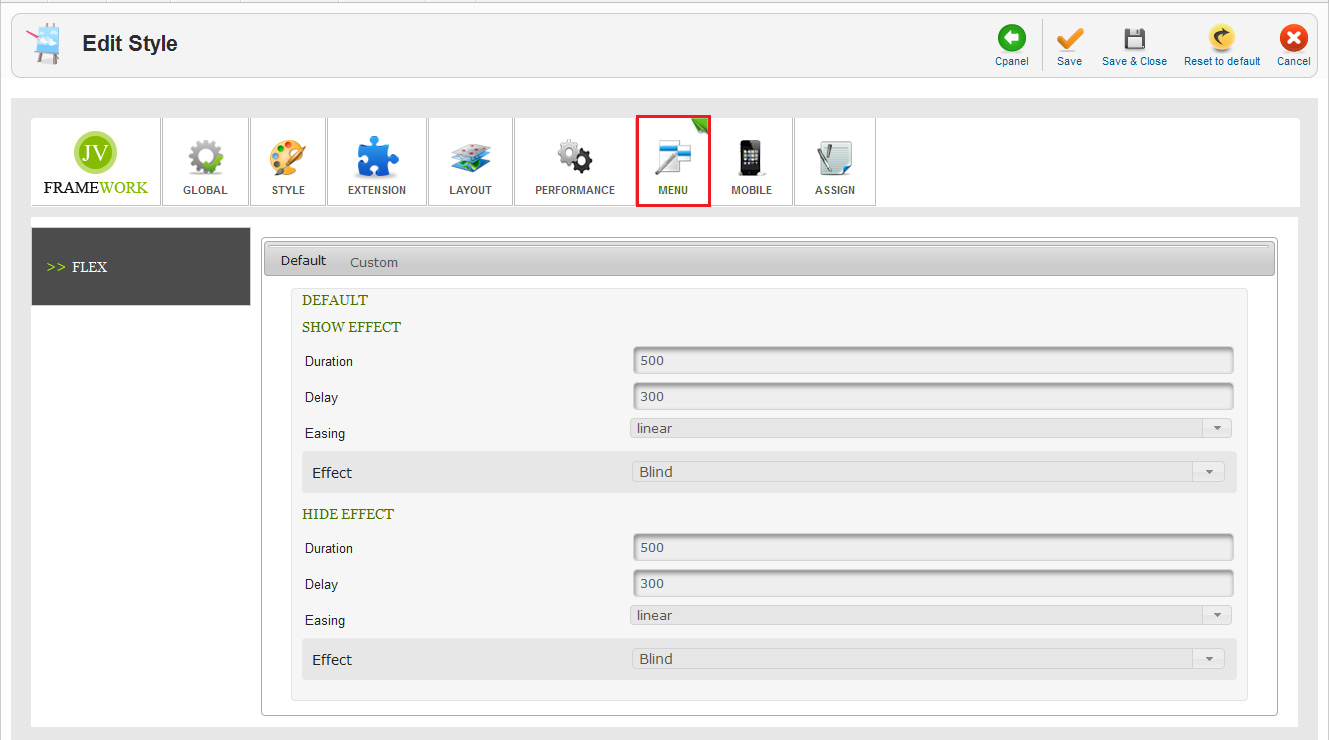Switch to the Custom tab
Image resolution: width=1329 pixels, height=740 pixels.
374,262
